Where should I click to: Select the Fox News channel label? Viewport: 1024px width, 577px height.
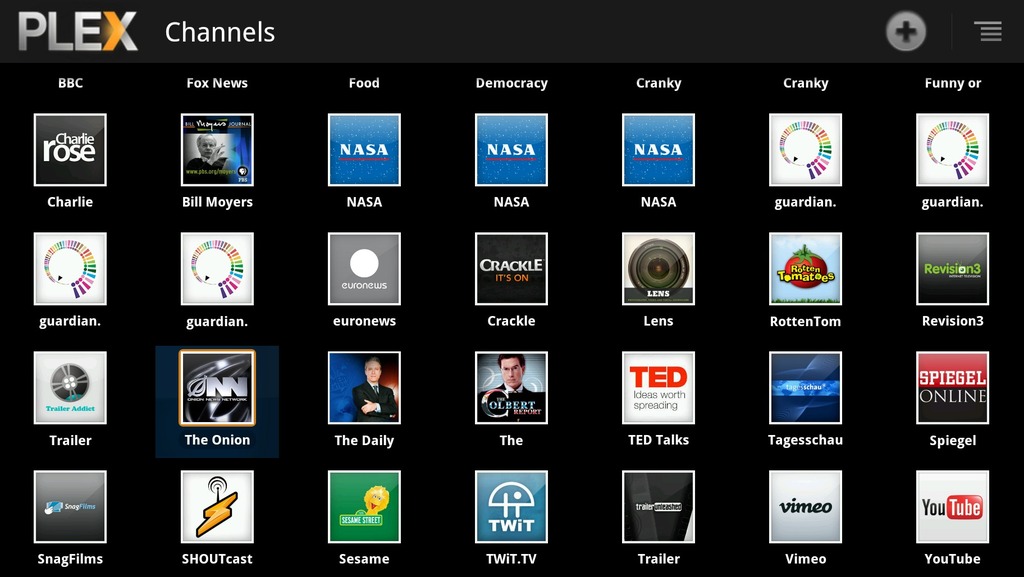click(217, 83)
